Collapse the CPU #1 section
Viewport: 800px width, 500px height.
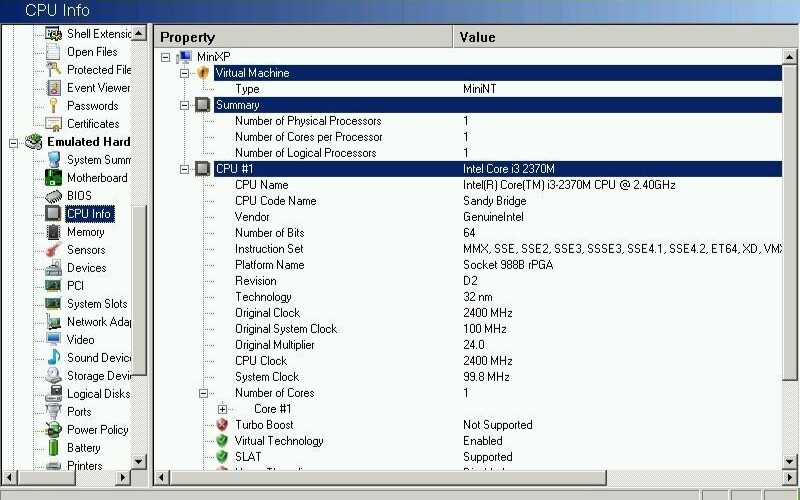184,169
